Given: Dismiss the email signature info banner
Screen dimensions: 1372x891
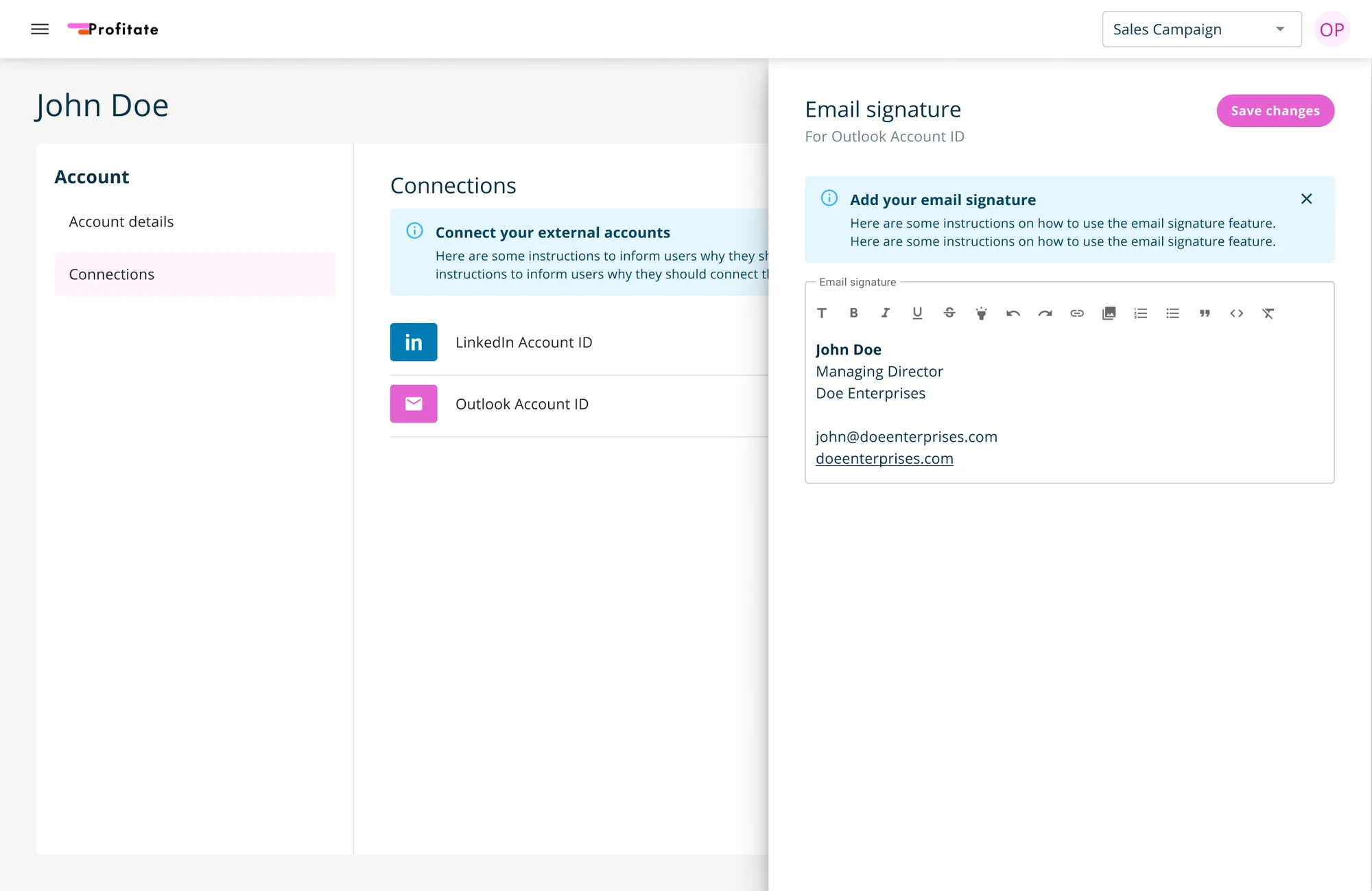Looking at the screenshot, I should click(1306, 199).
